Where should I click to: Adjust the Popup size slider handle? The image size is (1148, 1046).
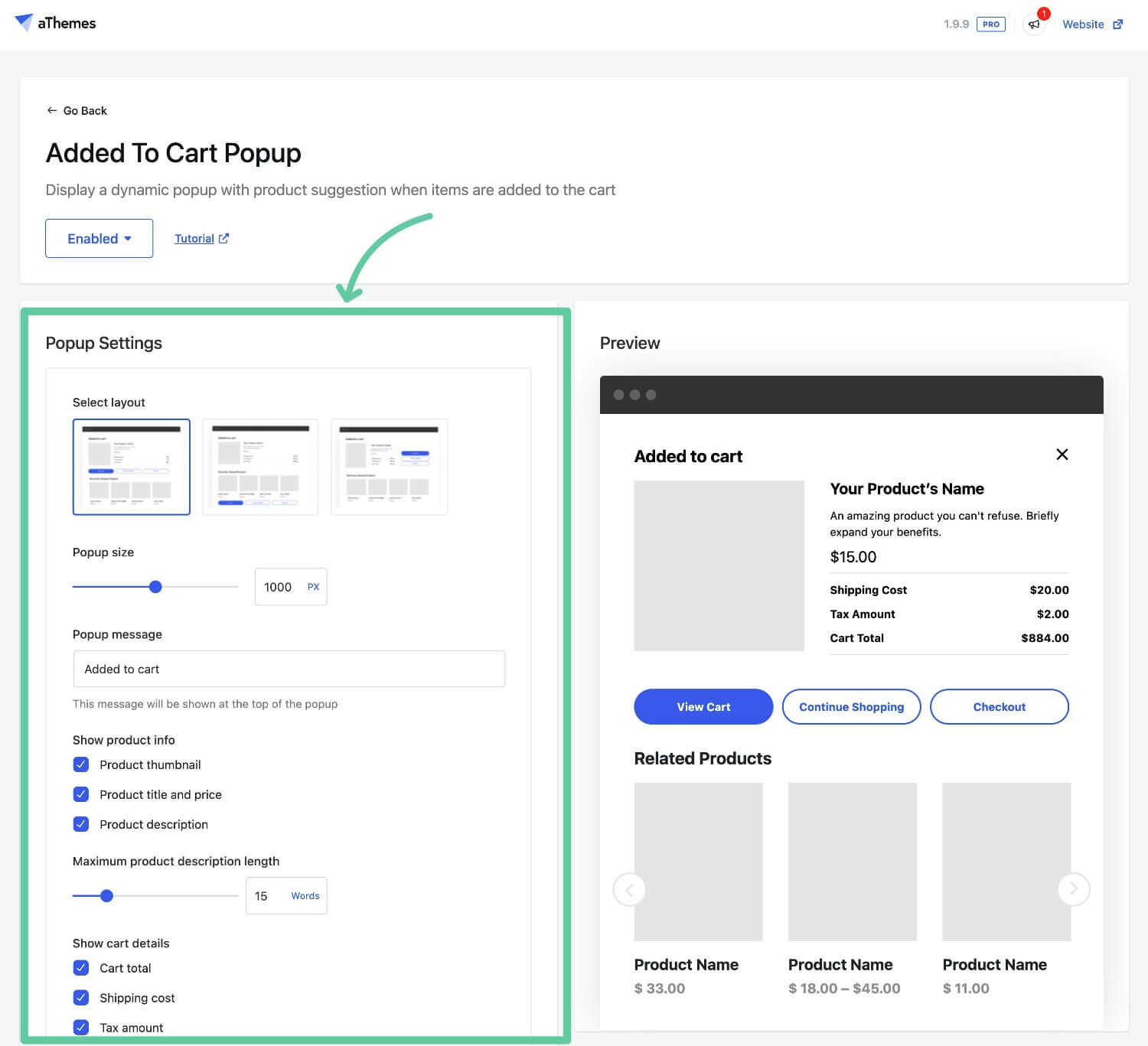(155, 587)
